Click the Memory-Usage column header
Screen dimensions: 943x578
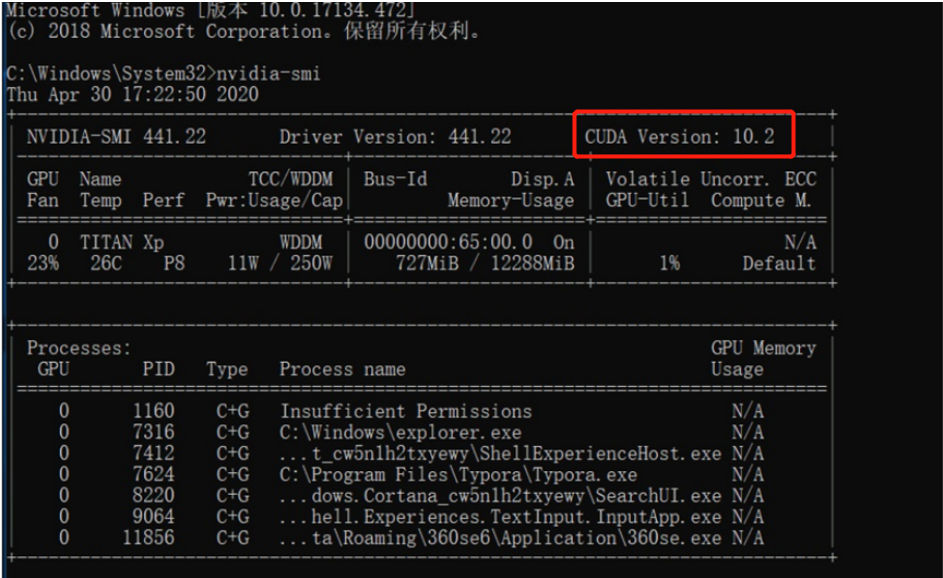511,200
